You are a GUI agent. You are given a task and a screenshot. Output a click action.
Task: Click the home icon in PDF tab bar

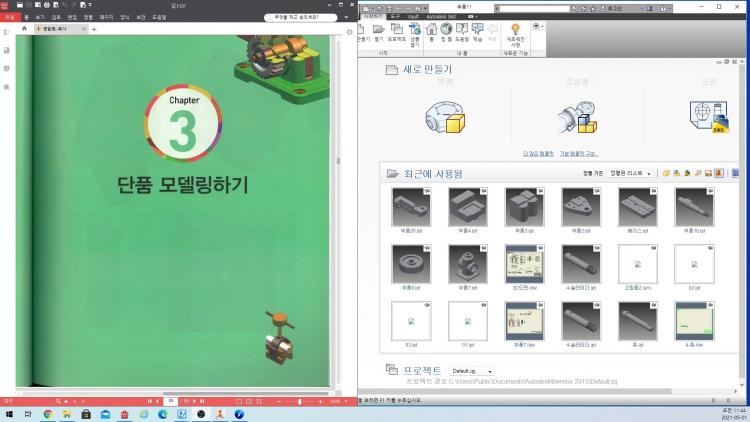[23, 30]
